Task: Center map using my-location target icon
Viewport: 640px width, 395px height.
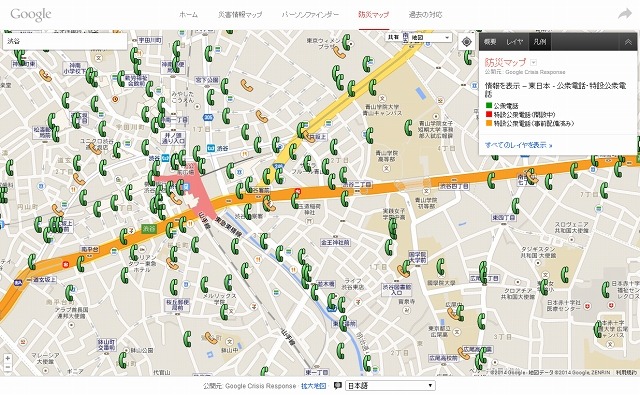Action: click(467, 42)
